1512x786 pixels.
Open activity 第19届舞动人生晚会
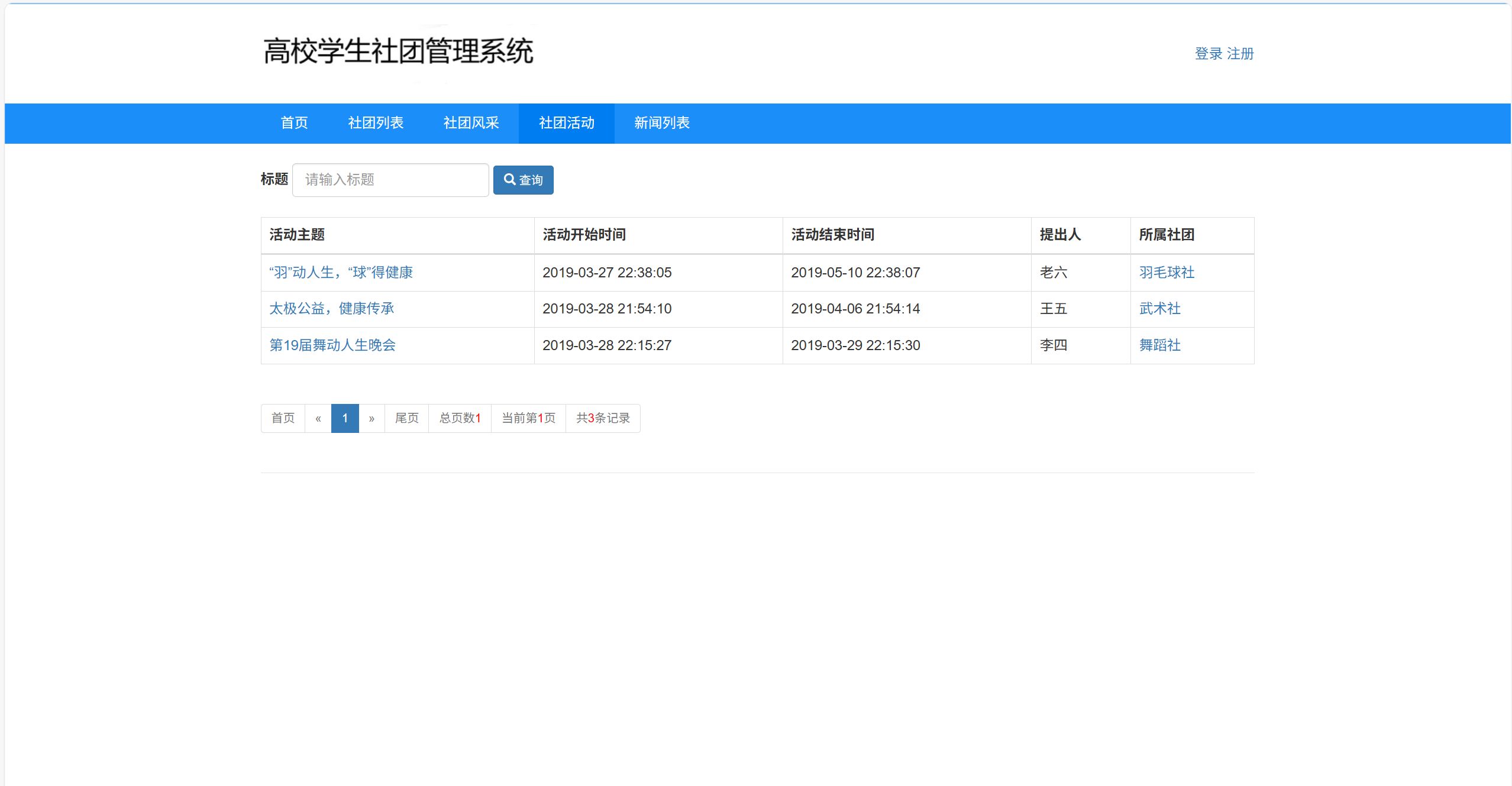[332, 345]
